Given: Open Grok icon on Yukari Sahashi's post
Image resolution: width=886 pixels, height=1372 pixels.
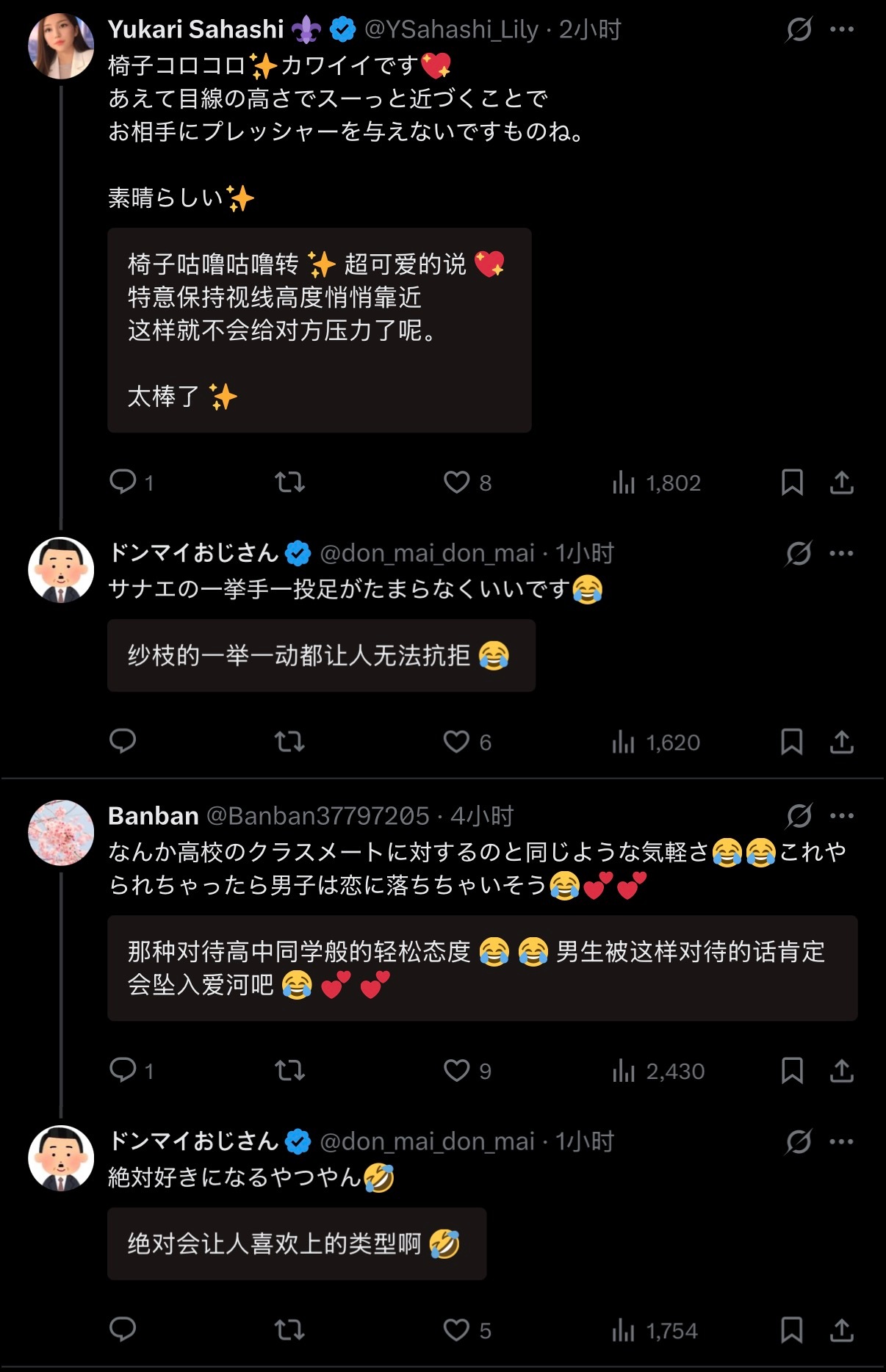Looking at the screenshot, I should pos(799,29).
